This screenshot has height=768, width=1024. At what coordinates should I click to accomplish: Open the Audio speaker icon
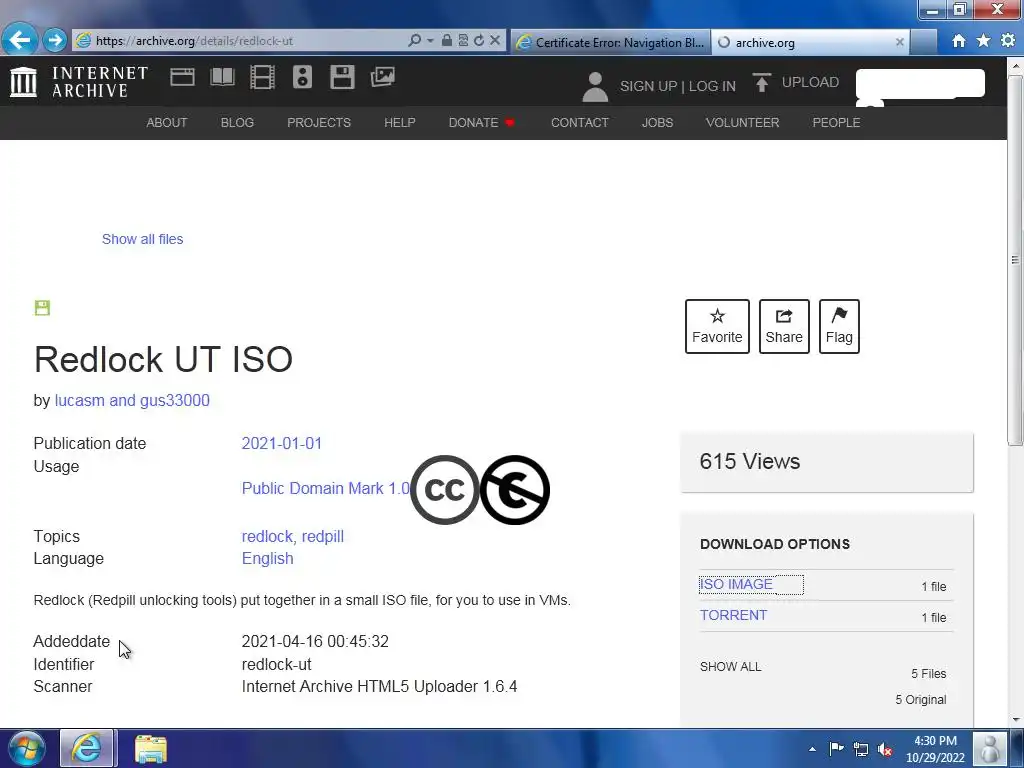tap(302, 77)
